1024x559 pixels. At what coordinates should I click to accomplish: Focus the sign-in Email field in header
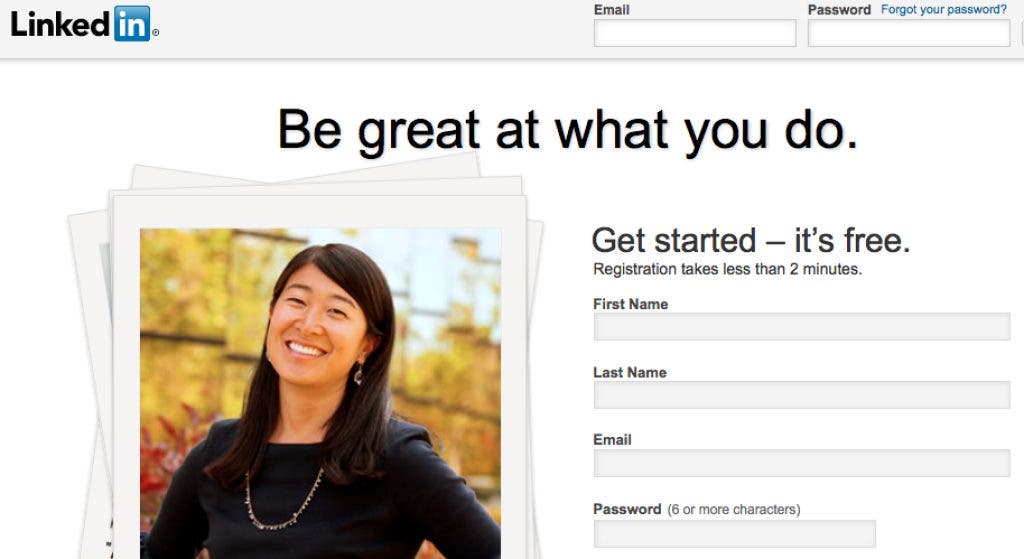(x=695, y=33)
